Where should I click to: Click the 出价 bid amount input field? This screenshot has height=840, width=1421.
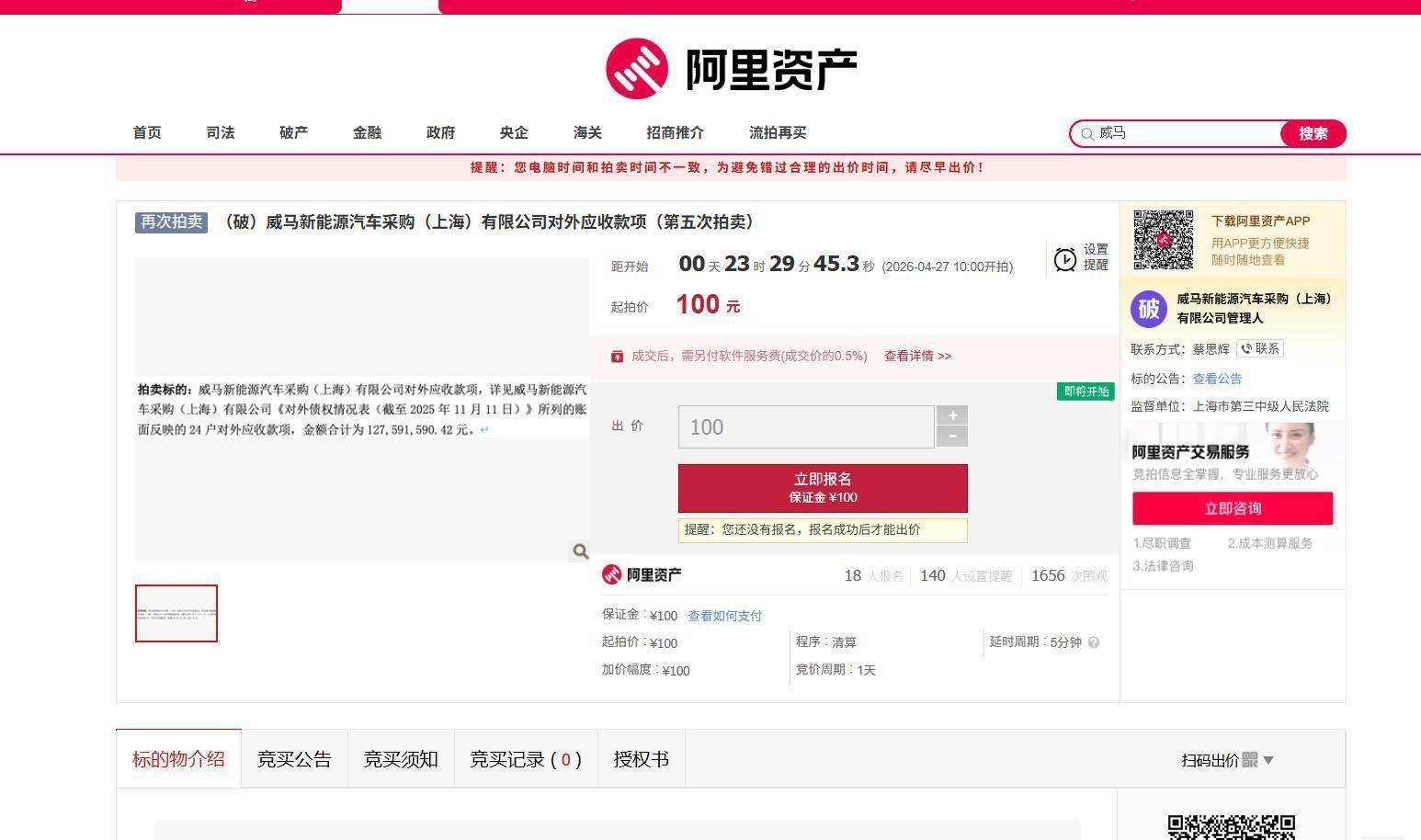(x=806, y=427)
